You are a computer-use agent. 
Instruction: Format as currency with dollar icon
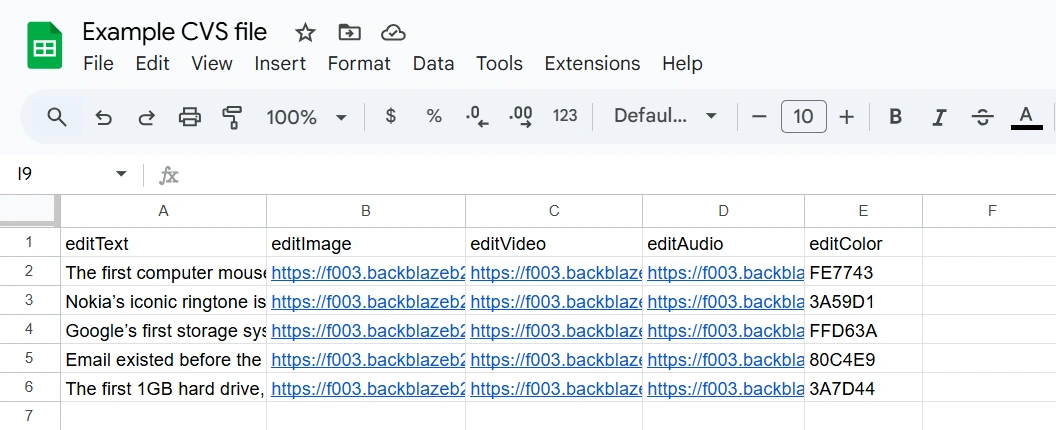[x=390, y=116]
